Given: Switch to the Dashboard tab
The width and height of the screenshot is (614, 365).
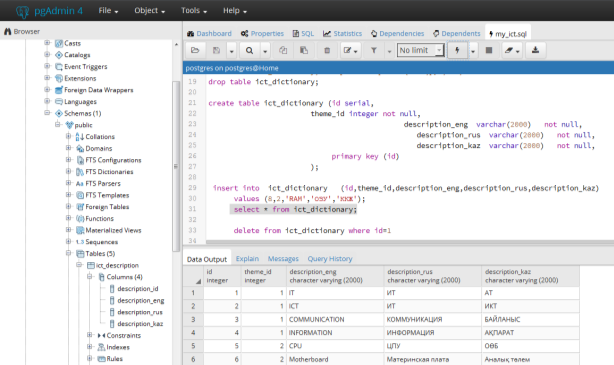Looking at the screenshot, I should point(209,34).
